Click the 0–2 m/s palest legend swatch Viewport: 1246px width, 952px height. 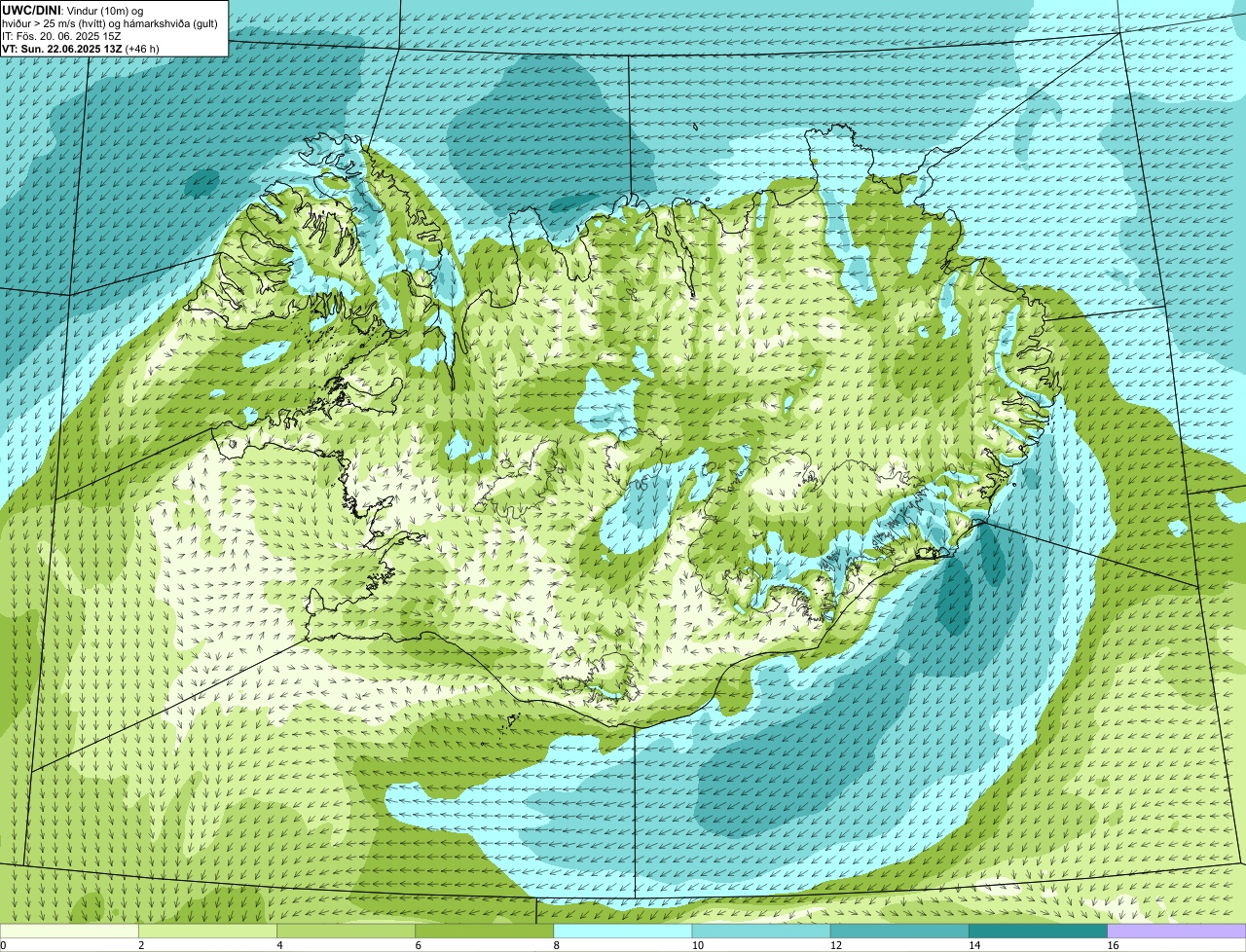70,932
